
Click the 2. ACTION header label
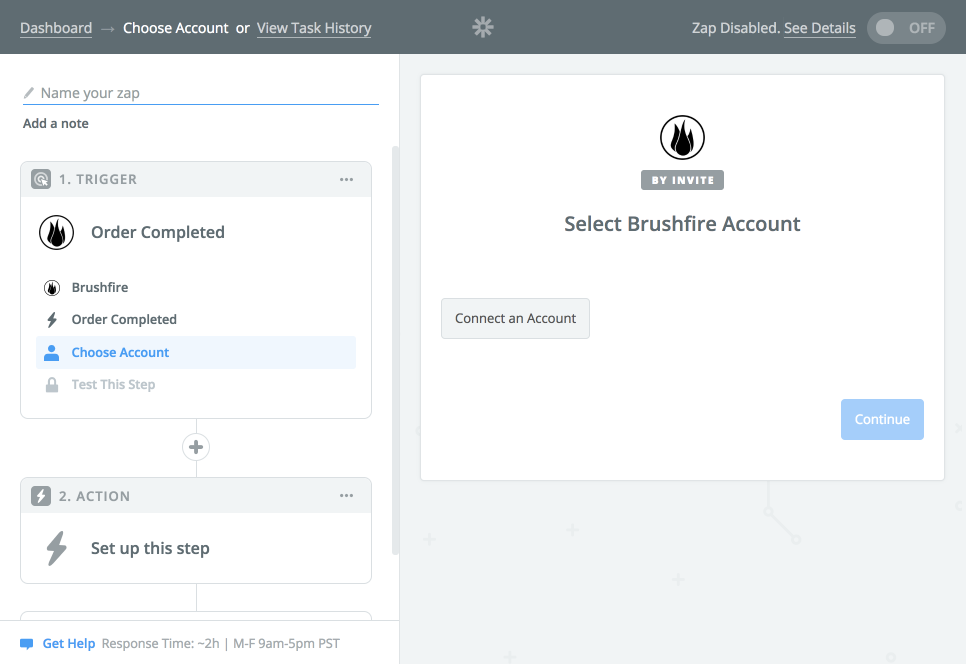click(94, 496)
